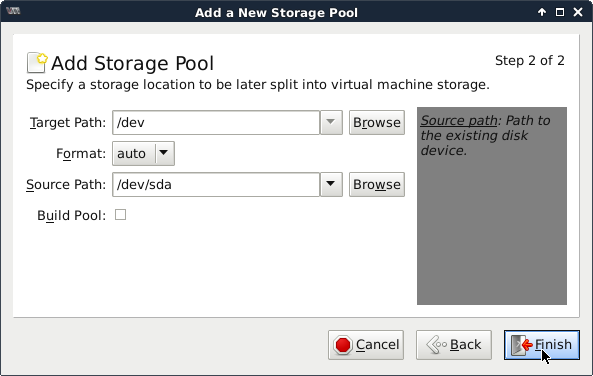Maximize the Add a New Storage Pool window

(560, 12)
